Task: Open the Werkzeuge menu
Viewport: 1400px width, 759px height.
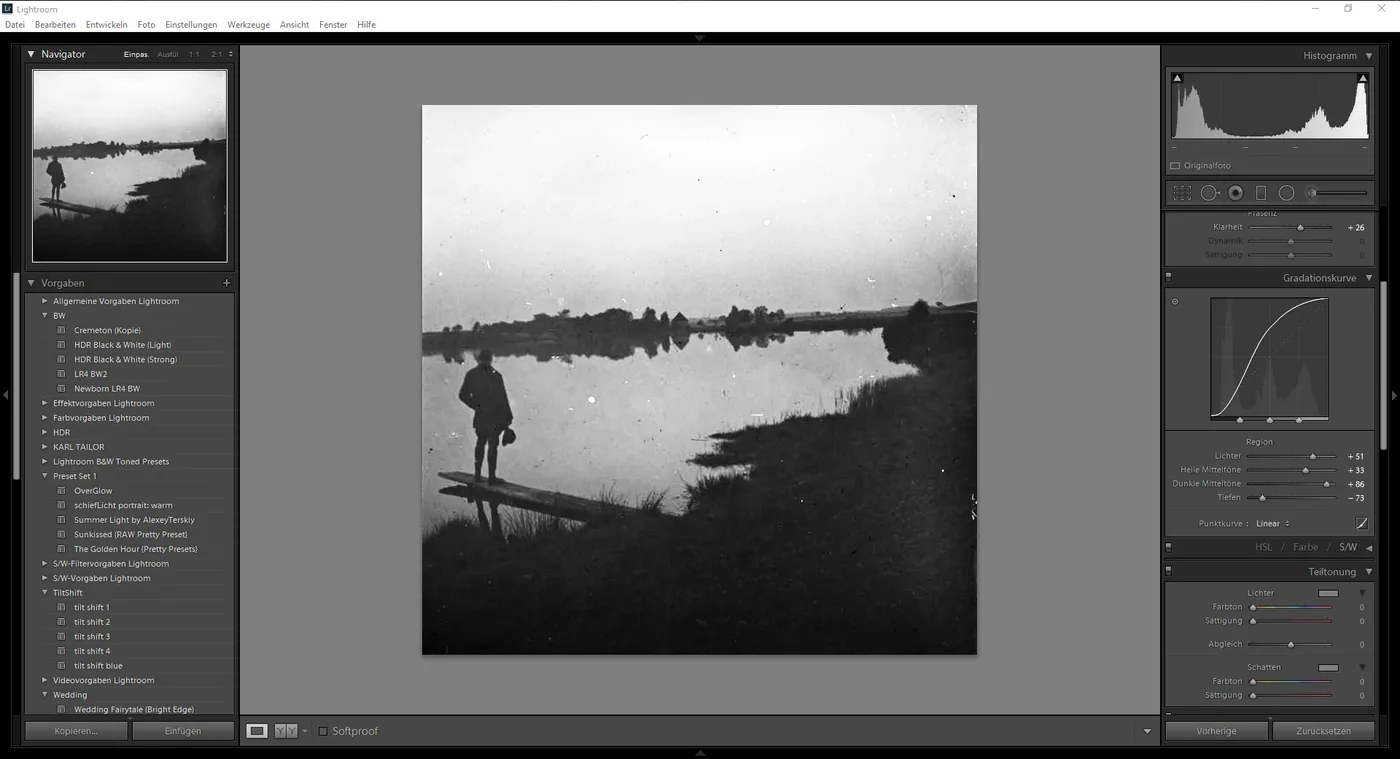Action: (248, 24)
